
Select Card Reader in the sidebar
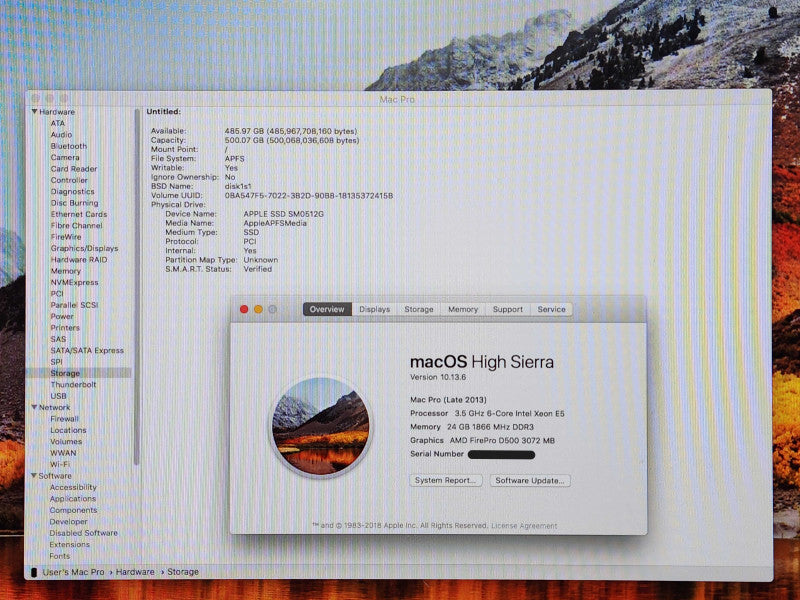pos(73,168)
